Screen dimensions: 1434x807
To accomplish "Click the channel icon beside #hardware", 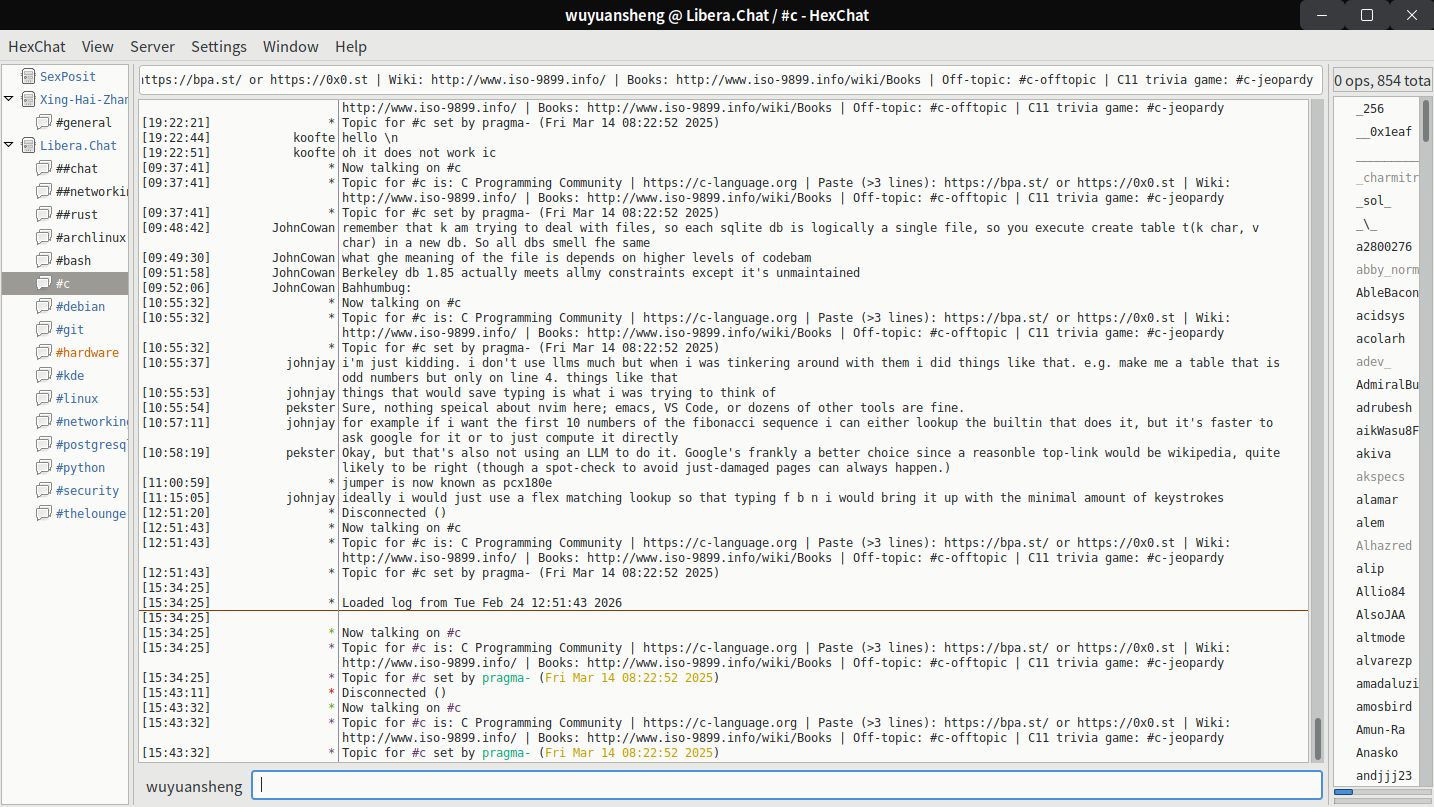I will (44, 352).
